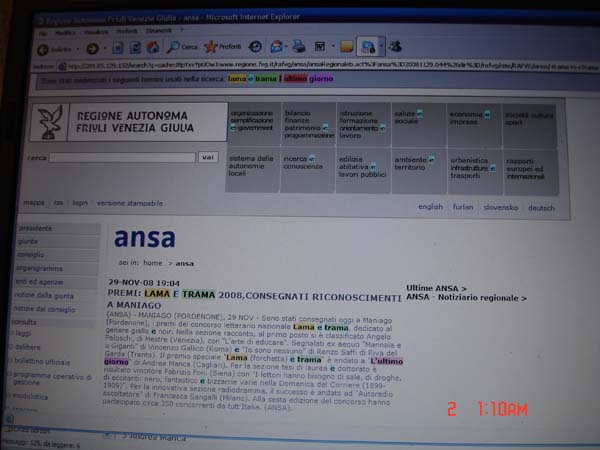This screenshot has height=450, width=600.
Task: Open consiglio in sidebar
Action: [x=56, y=255]
